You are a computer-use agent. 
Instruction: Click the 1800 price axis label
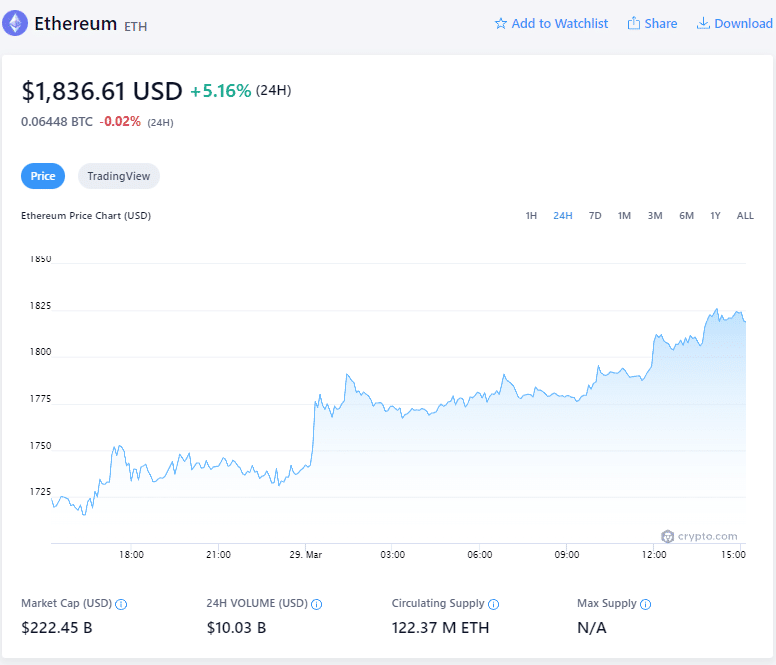coord(40,352)
